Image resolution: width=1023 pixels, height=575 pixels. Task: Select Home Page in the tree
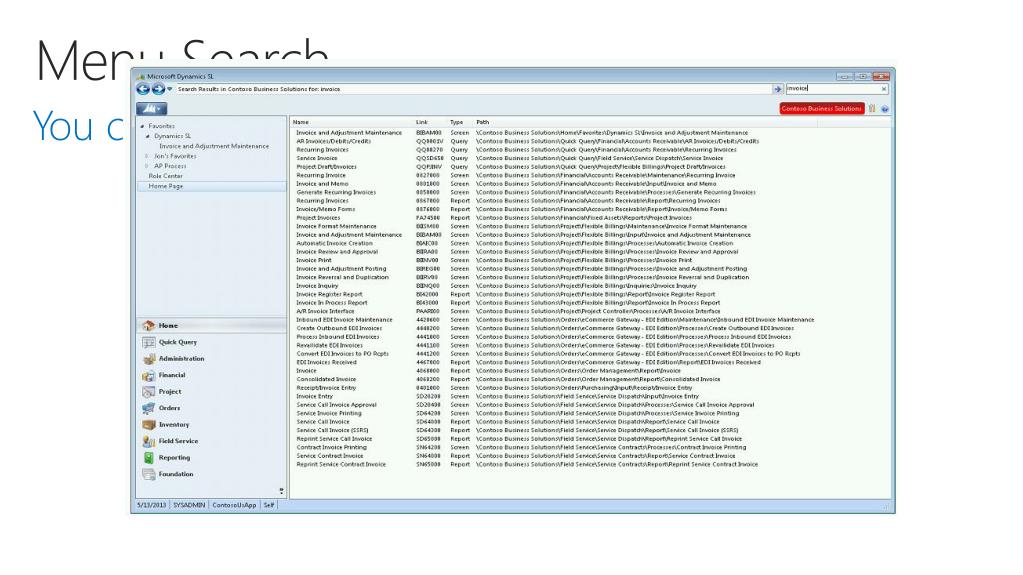tap(166, 186)
